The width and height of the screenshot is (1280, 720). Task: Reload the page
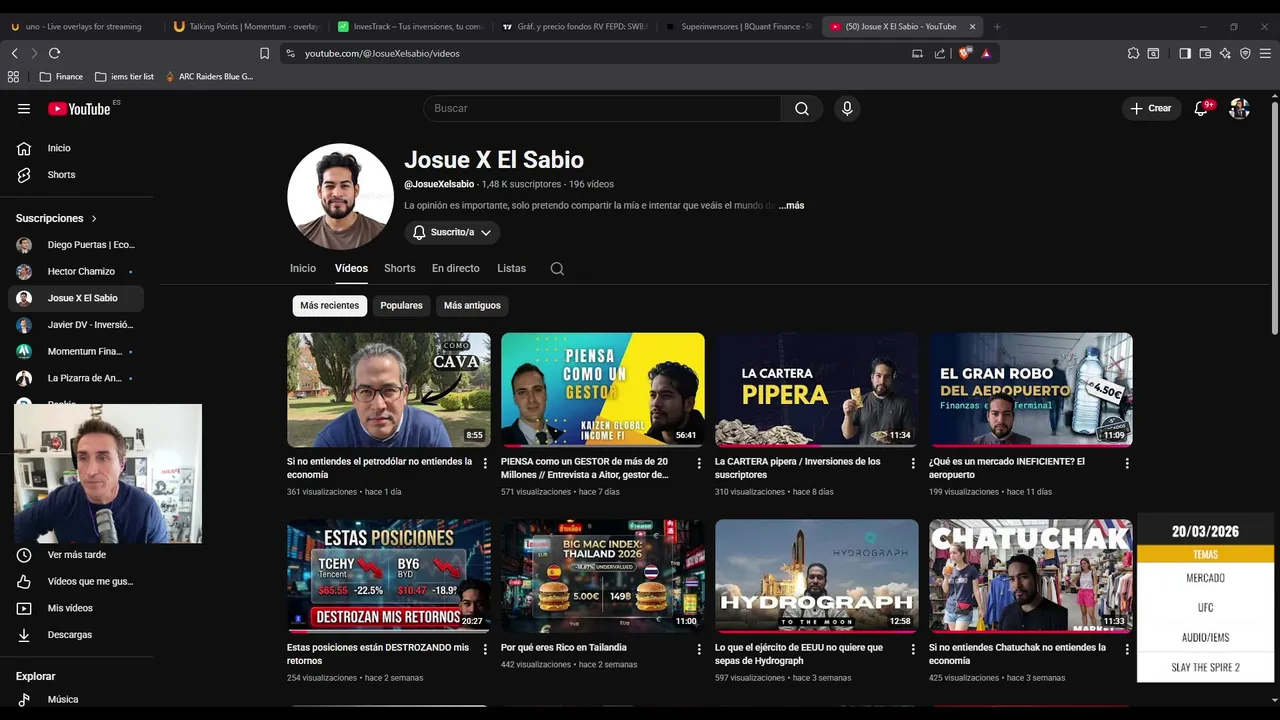[x=54, y=53]
